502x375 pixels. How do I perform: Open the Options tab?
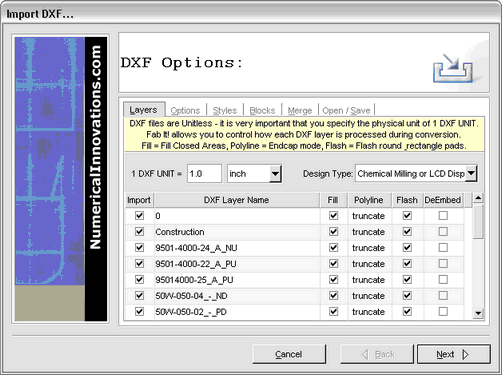(x=185, y=110)
